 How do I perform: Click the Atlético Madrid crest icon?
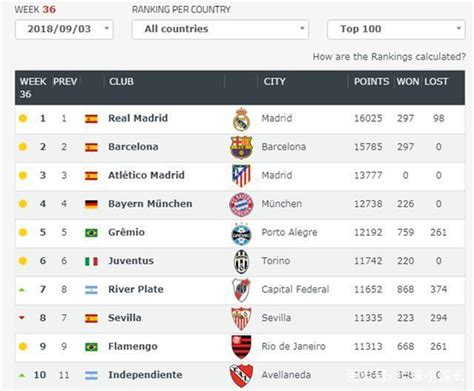(x=241, y=176)
